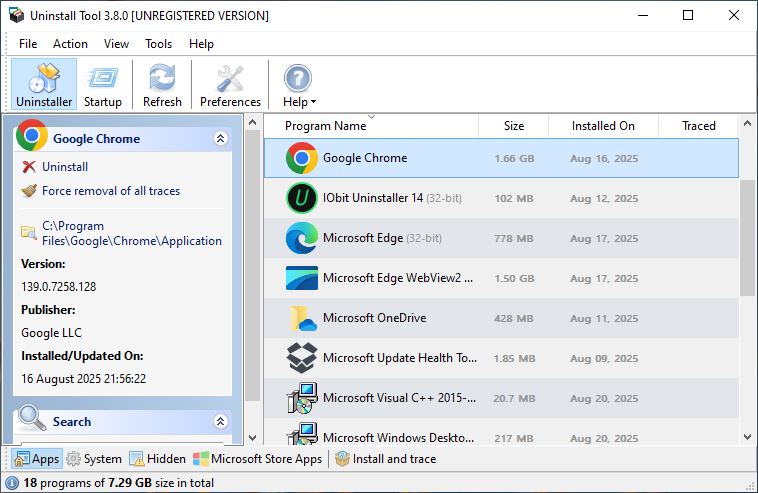Click Uninstall link for Google Chrome
758x493 pixels.
coord(65,167)
